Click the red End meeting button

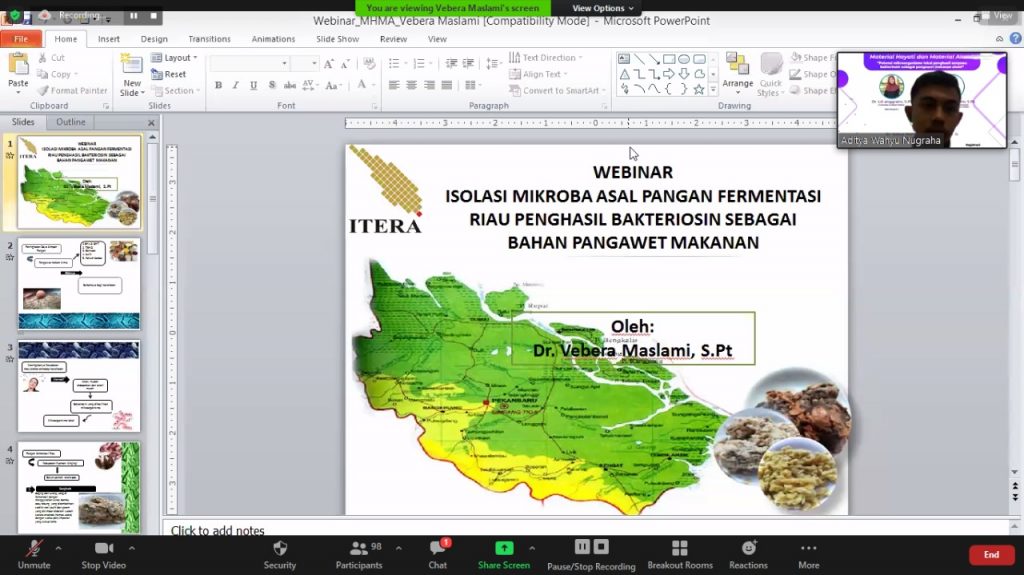(991, 555)
